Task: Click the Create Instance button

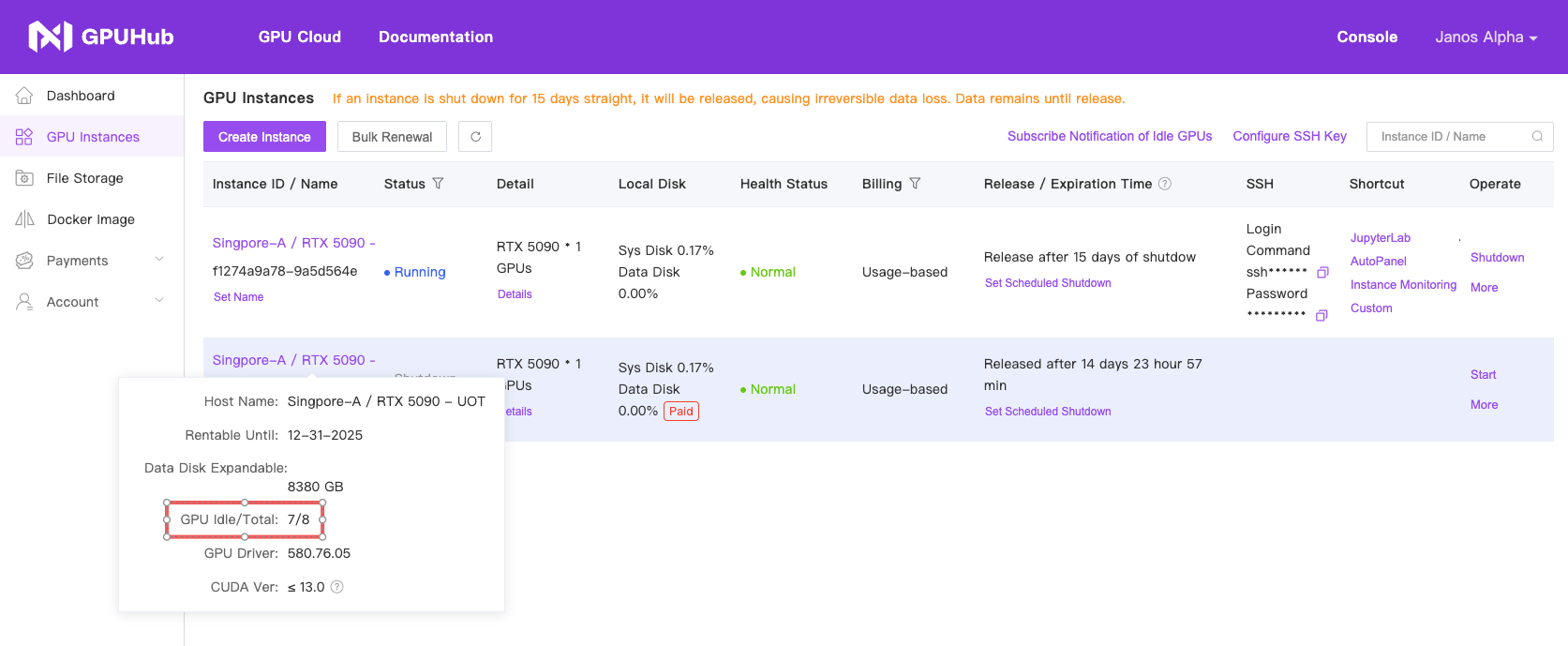Action: pyautogui.click(x=264, y=137)
